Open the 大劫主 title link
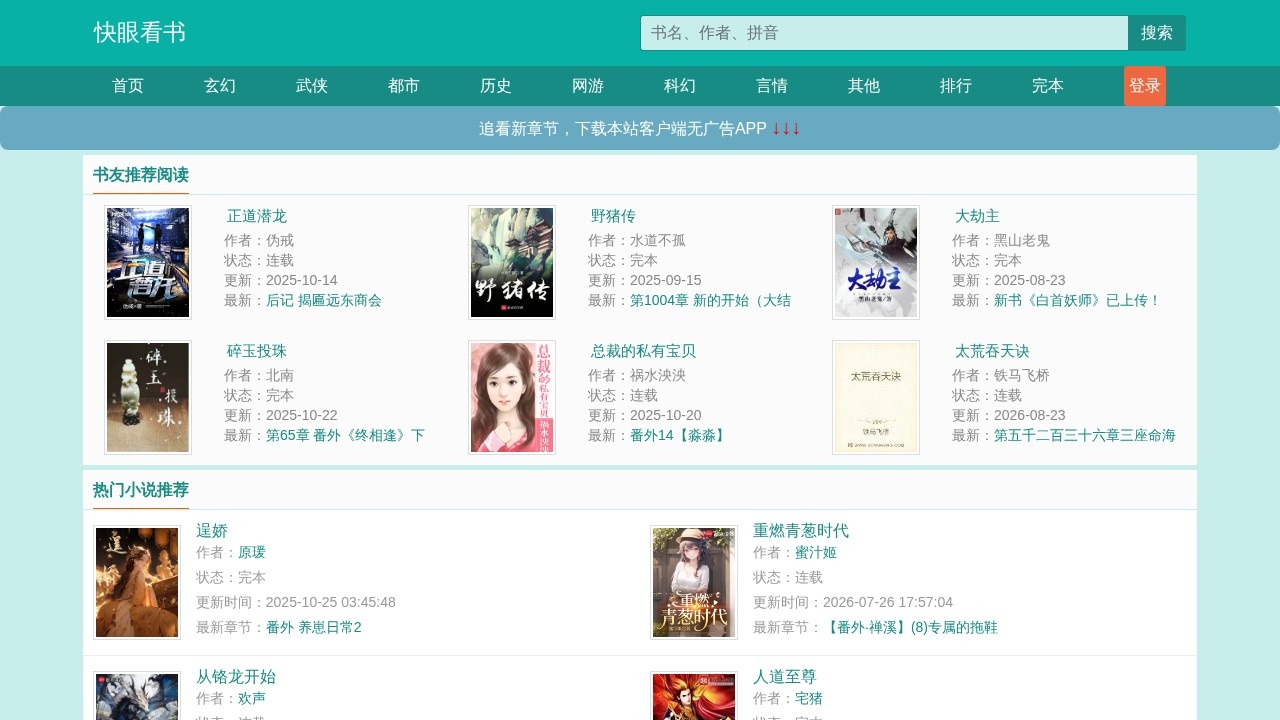This screenshot has width=1280, height=720. (x=977, y=216)
